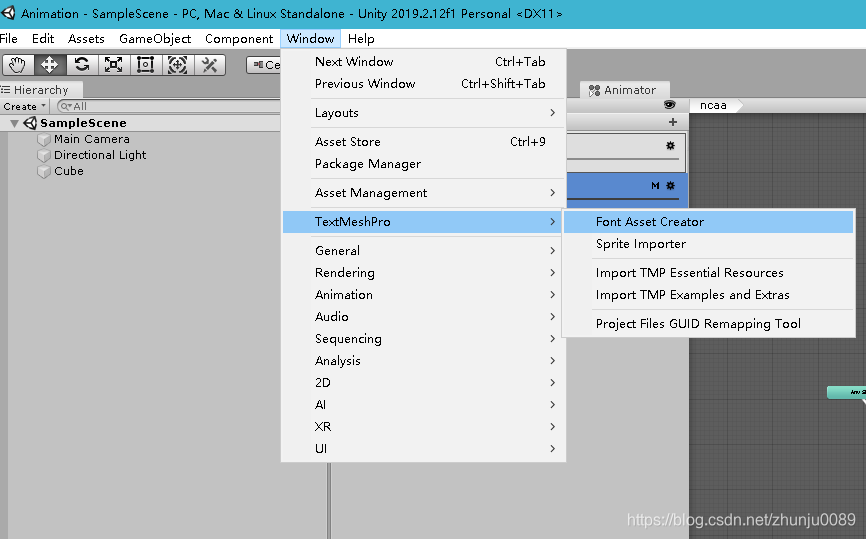Open Asset Store from Window menu
The height and width of the screenshot is (539, 866).
click(x=424, y=142)
